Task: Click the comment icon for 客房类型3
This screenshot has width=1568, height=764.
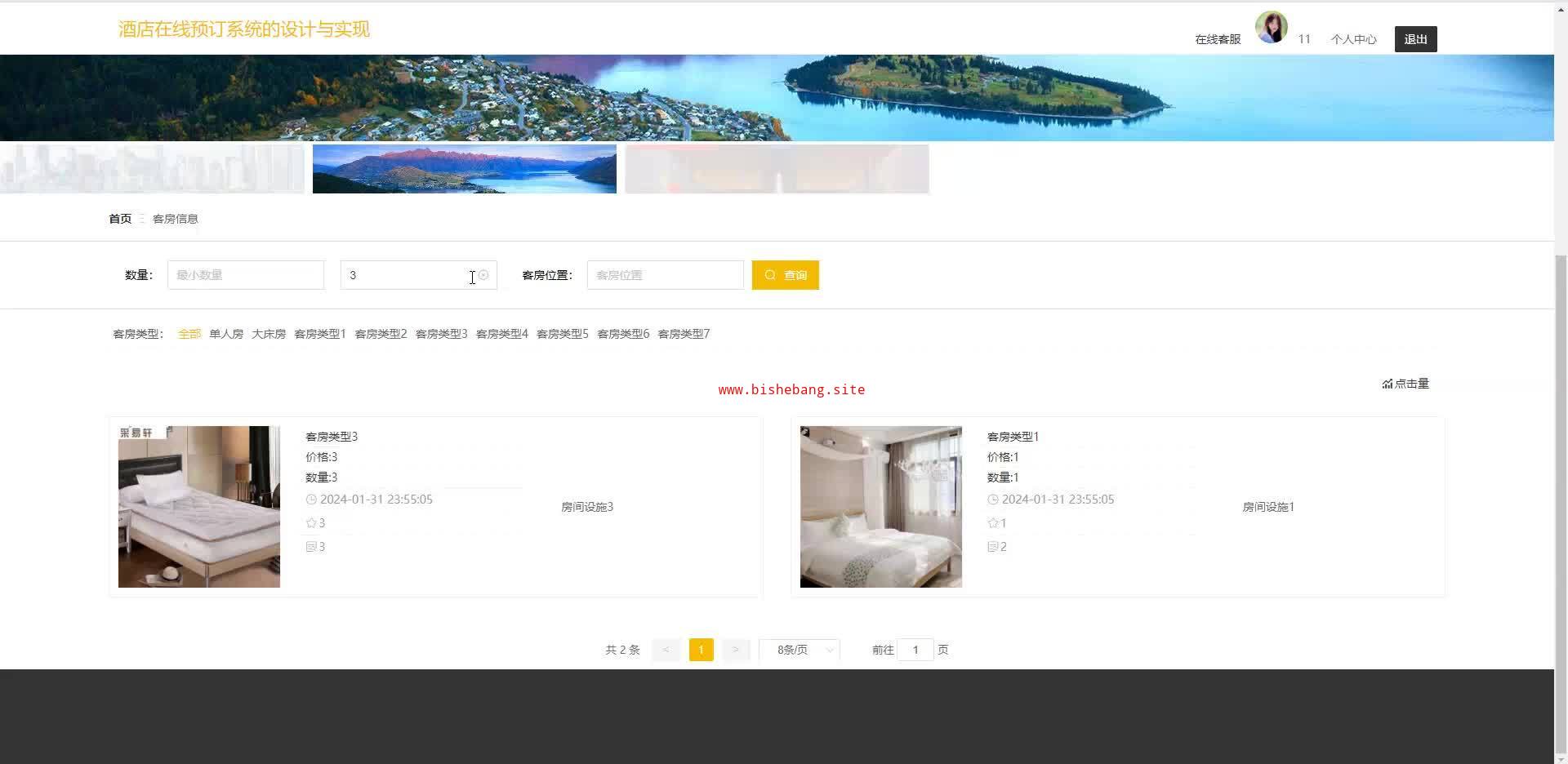Action: 311,547
